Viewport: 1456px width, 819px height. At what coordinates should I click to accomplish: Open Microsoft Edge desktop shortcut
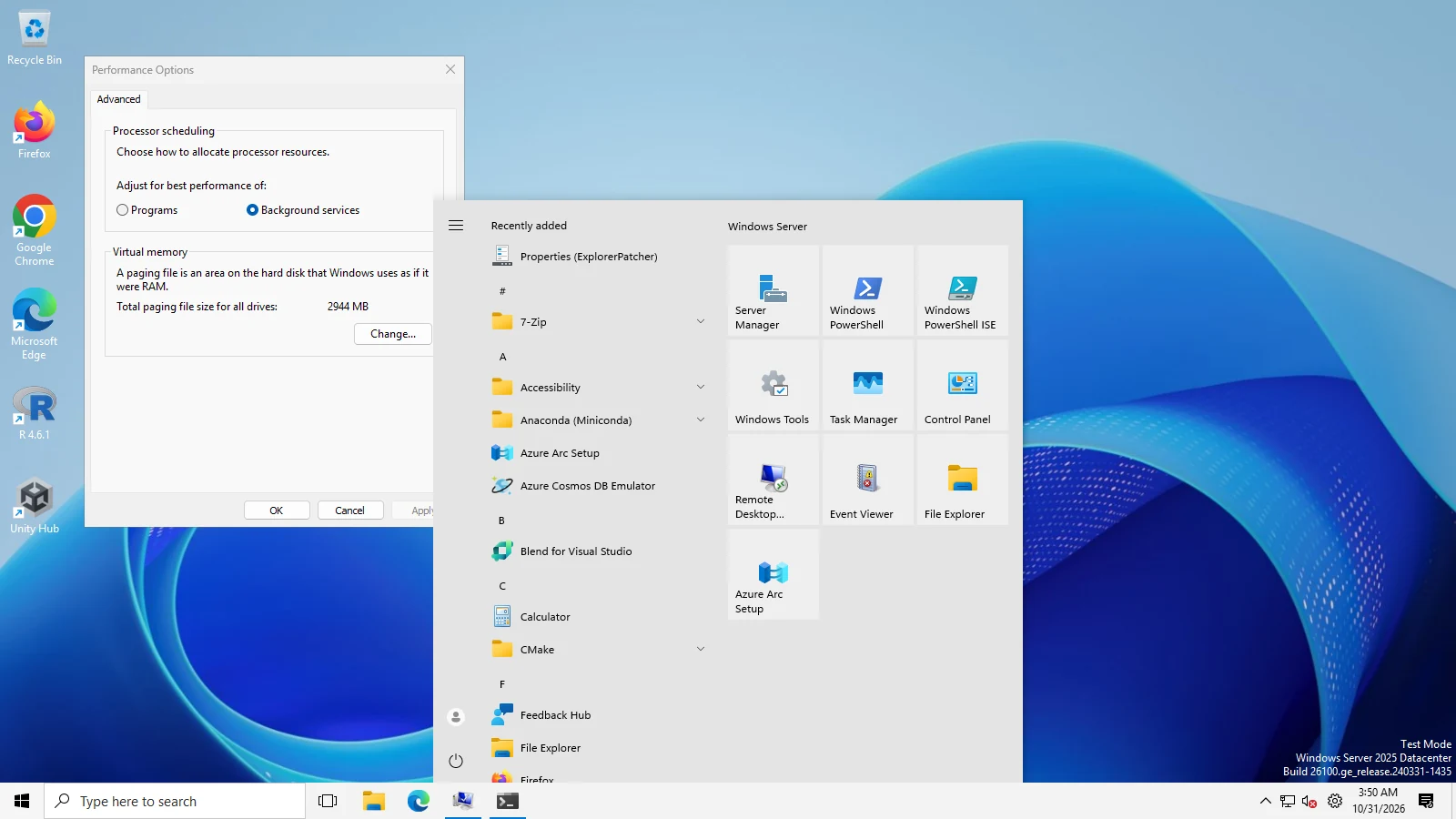(35, 325)
